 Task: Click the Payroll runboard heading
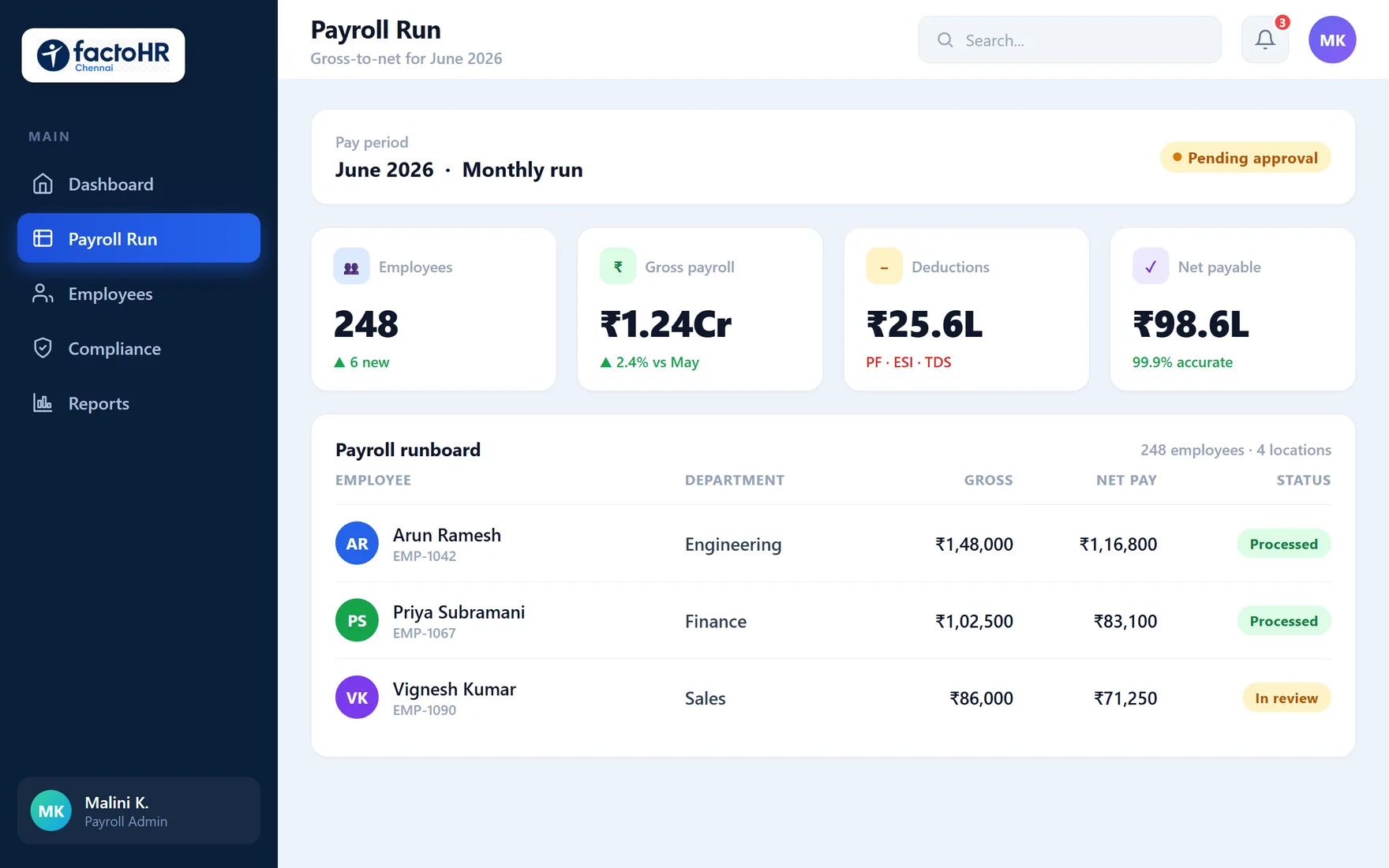(x=408, y=450)
